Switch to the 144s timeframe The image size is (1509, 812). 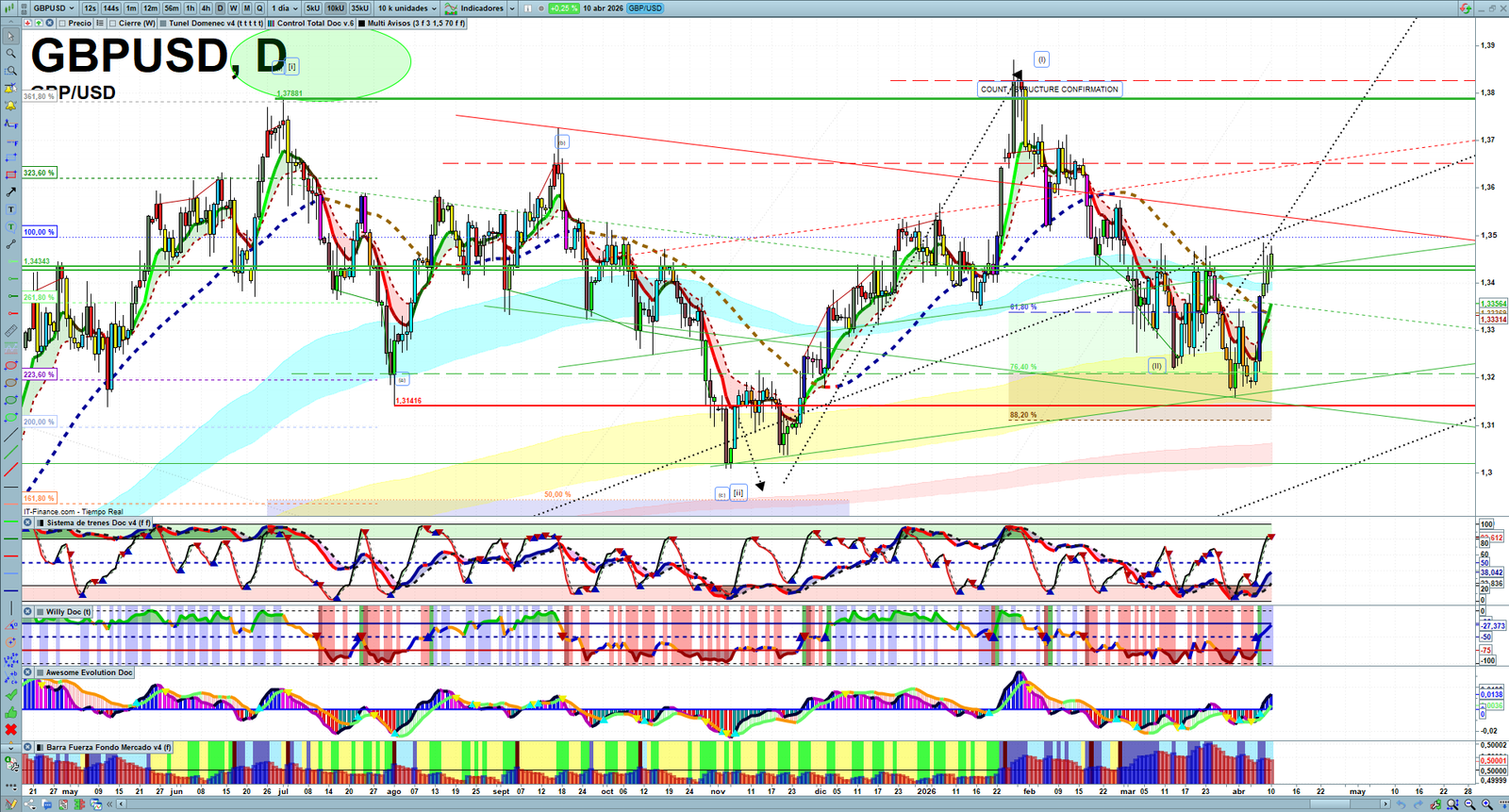pos(110,8)
